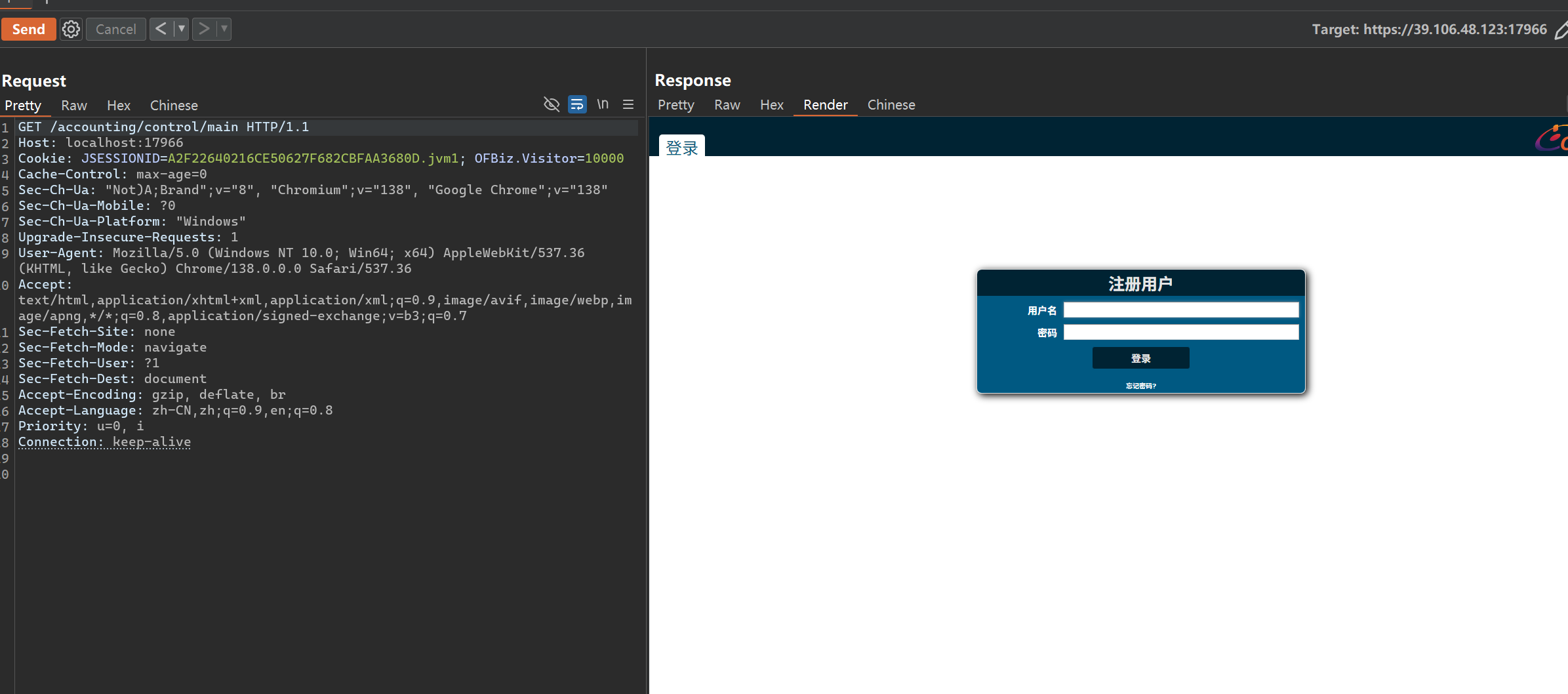Edit target with pencil icon
Viewport: 1568px width, 694px height.
[1561, 30]
